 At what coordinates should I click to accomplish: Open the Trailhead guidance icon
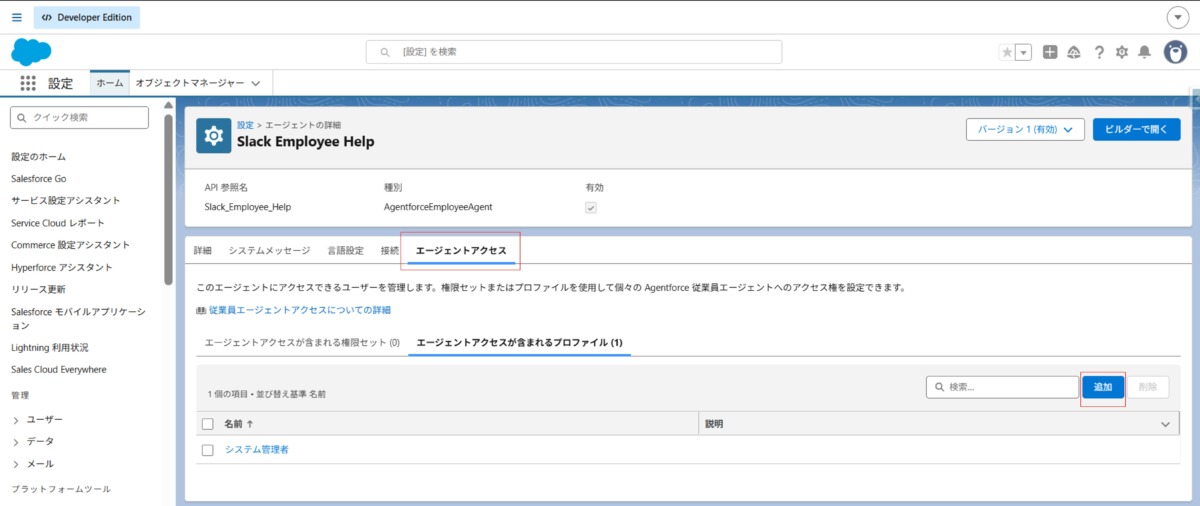(x=1074, y=52)
